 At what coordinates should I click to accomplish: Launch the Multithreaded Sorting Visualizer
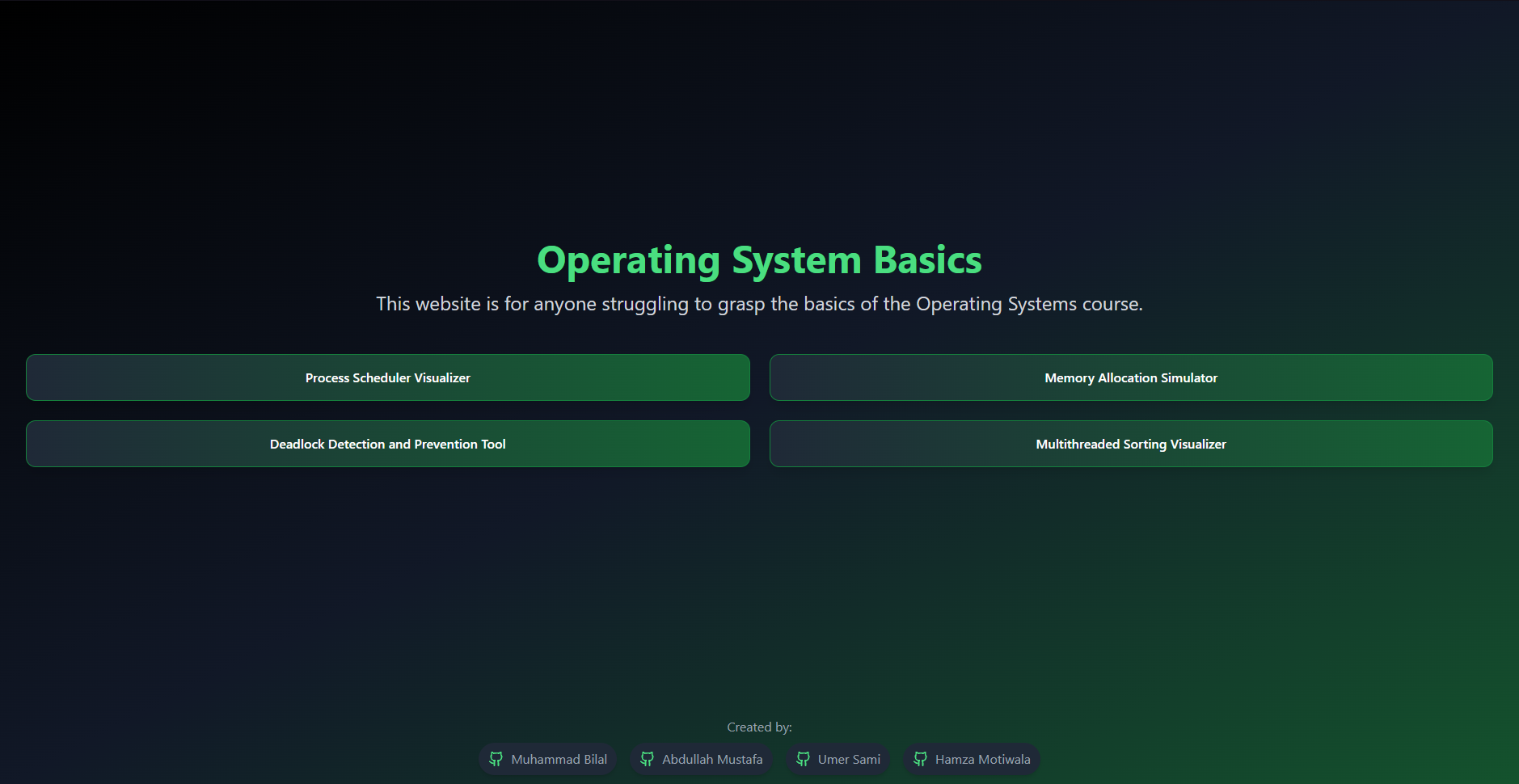1130,444
